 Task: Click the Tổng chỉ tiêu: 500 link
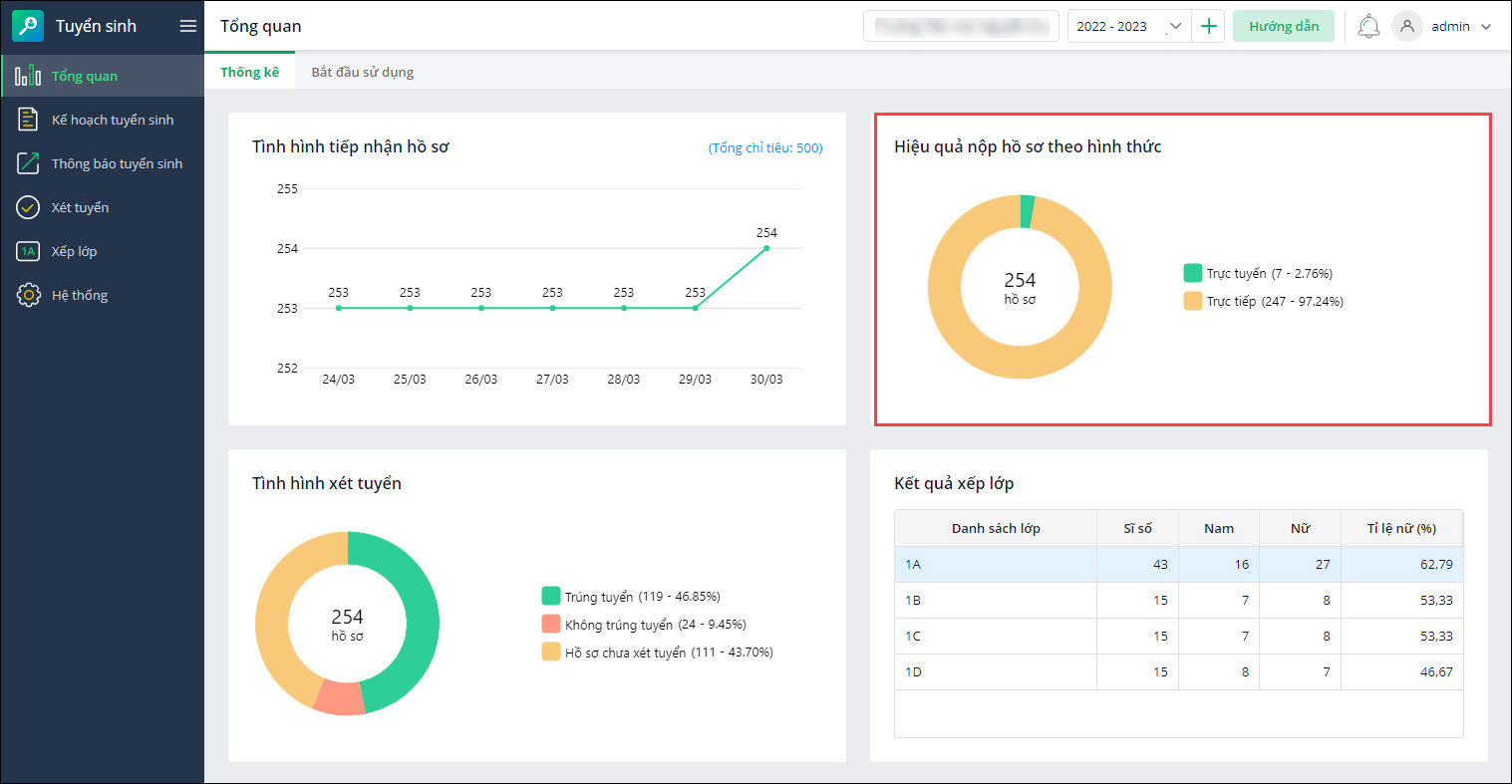coord(764,148)
